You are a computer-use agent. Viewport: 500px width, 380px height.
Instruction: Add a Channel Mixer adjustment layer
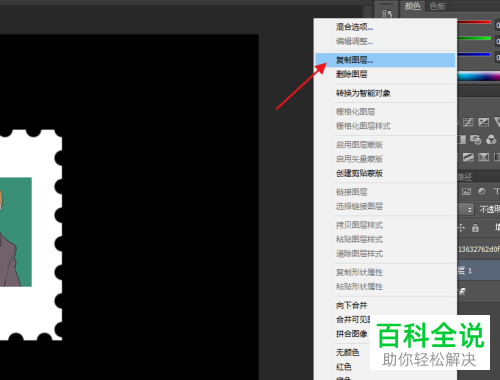coord(491,139)
